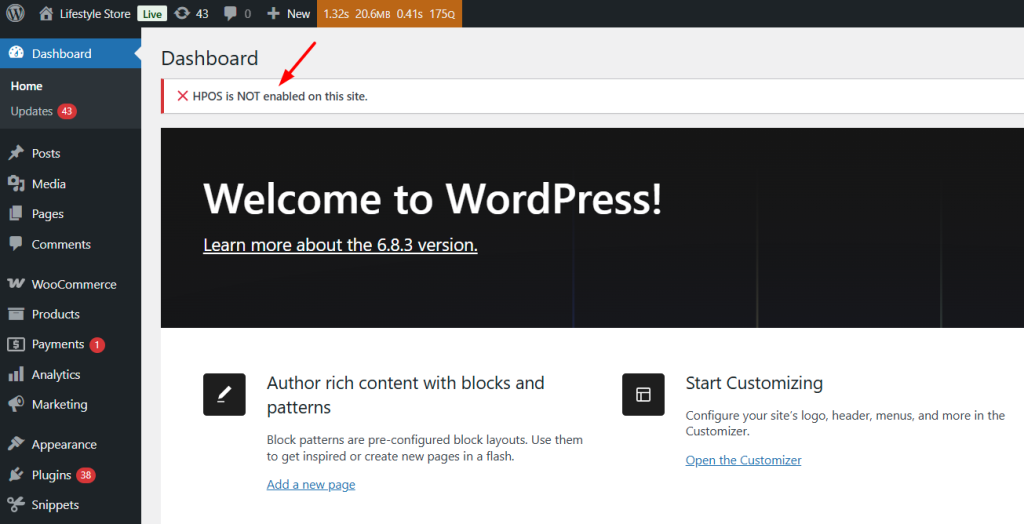Open the comments bubble icon in admin bar

[230, 14]
